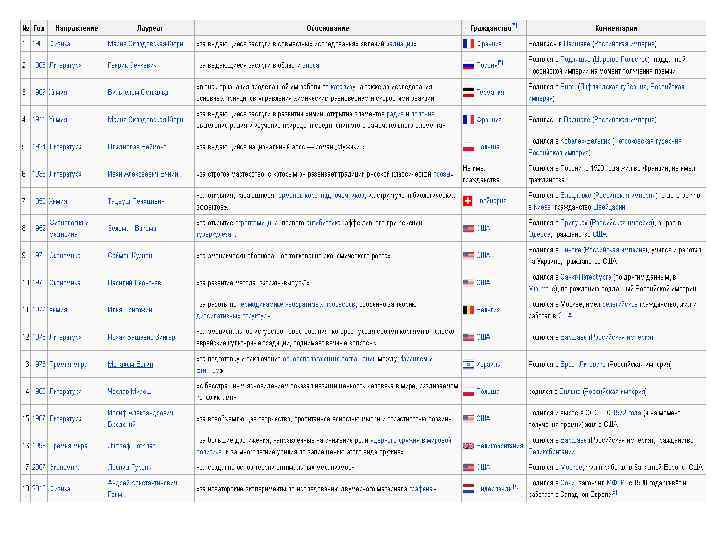The height and width of the screenshot is (540, 720).
Task: Click the US flag in Selman Waksman's row
Action: tap(468, 228)
